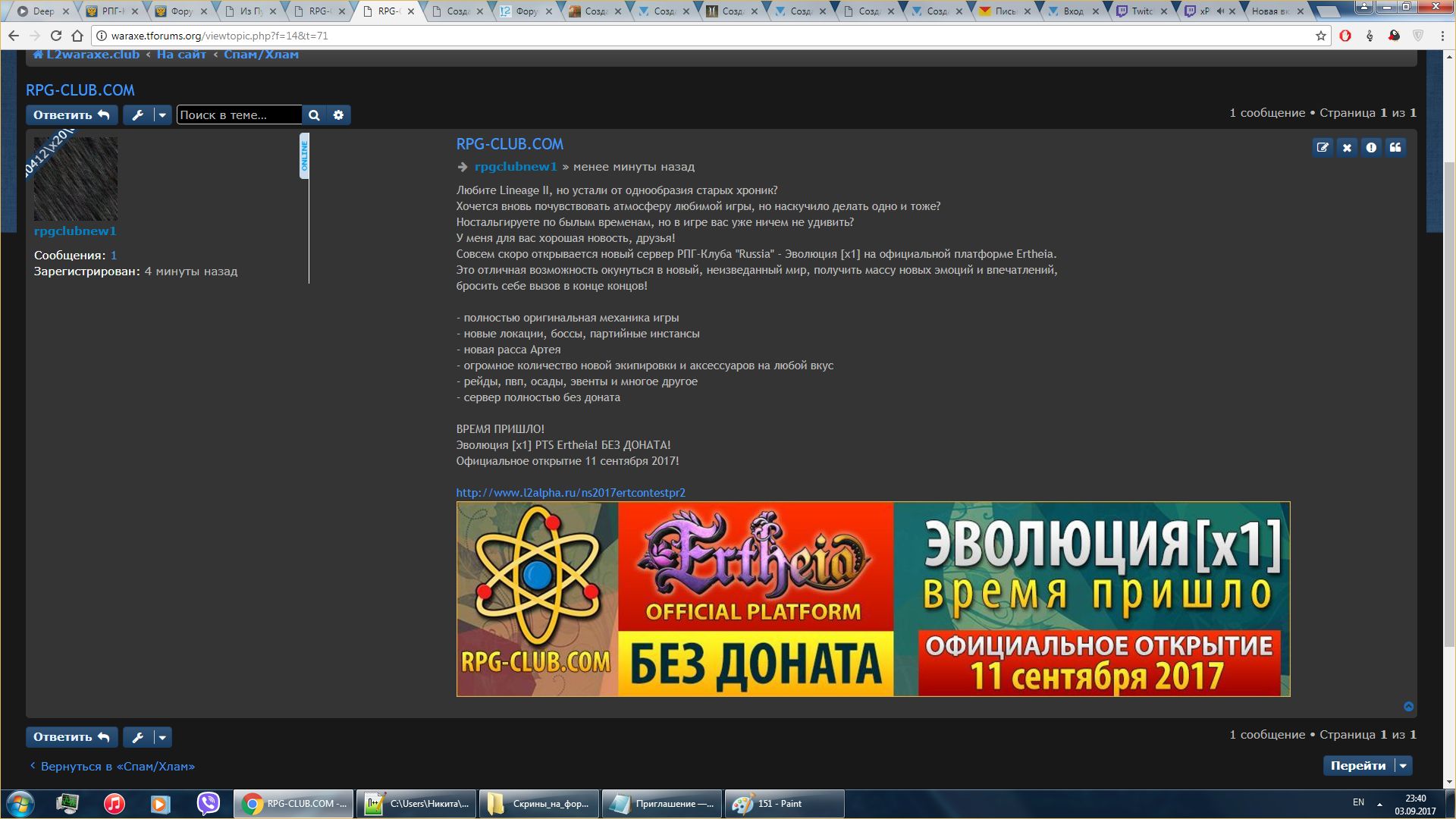Screen dimensions: 1456x819
Task: Open the RPG-CLUB.COM topic title link
Action: coord(80,90)
